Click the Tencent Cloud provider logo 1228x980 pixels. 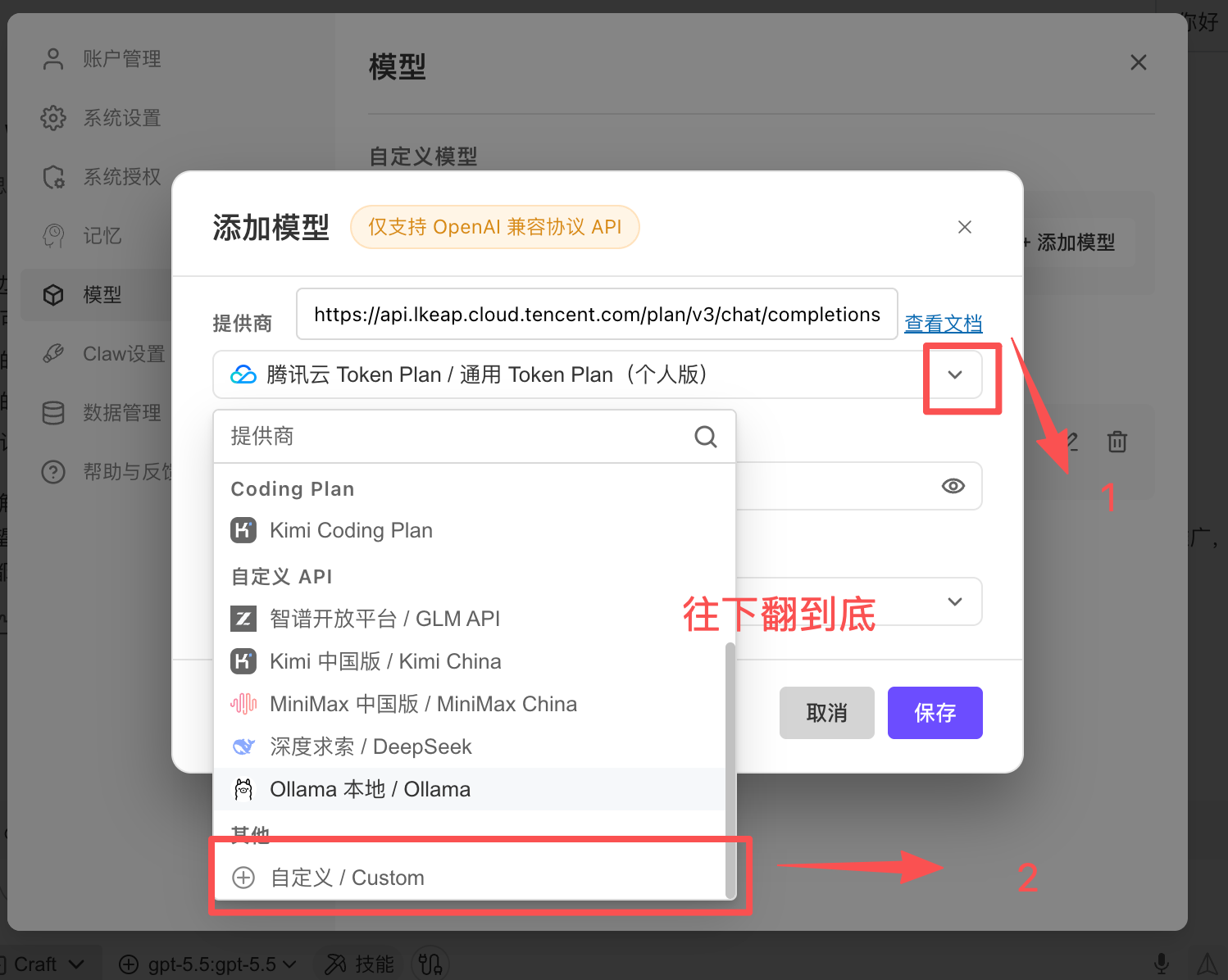pyautogui.click(x=243, y=374)
